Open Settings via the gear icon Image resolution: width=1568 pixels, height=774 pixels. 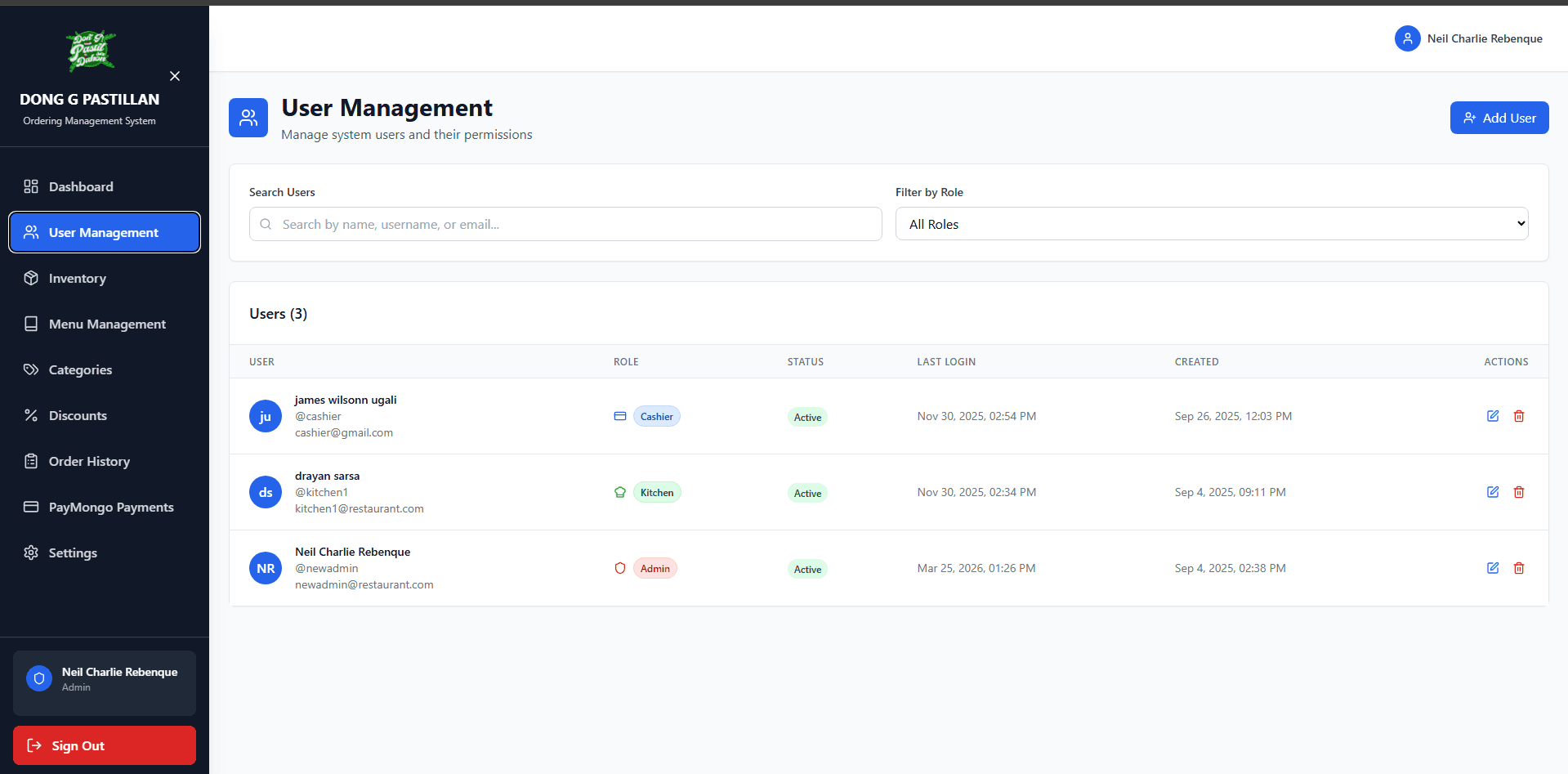click(31, 553)
